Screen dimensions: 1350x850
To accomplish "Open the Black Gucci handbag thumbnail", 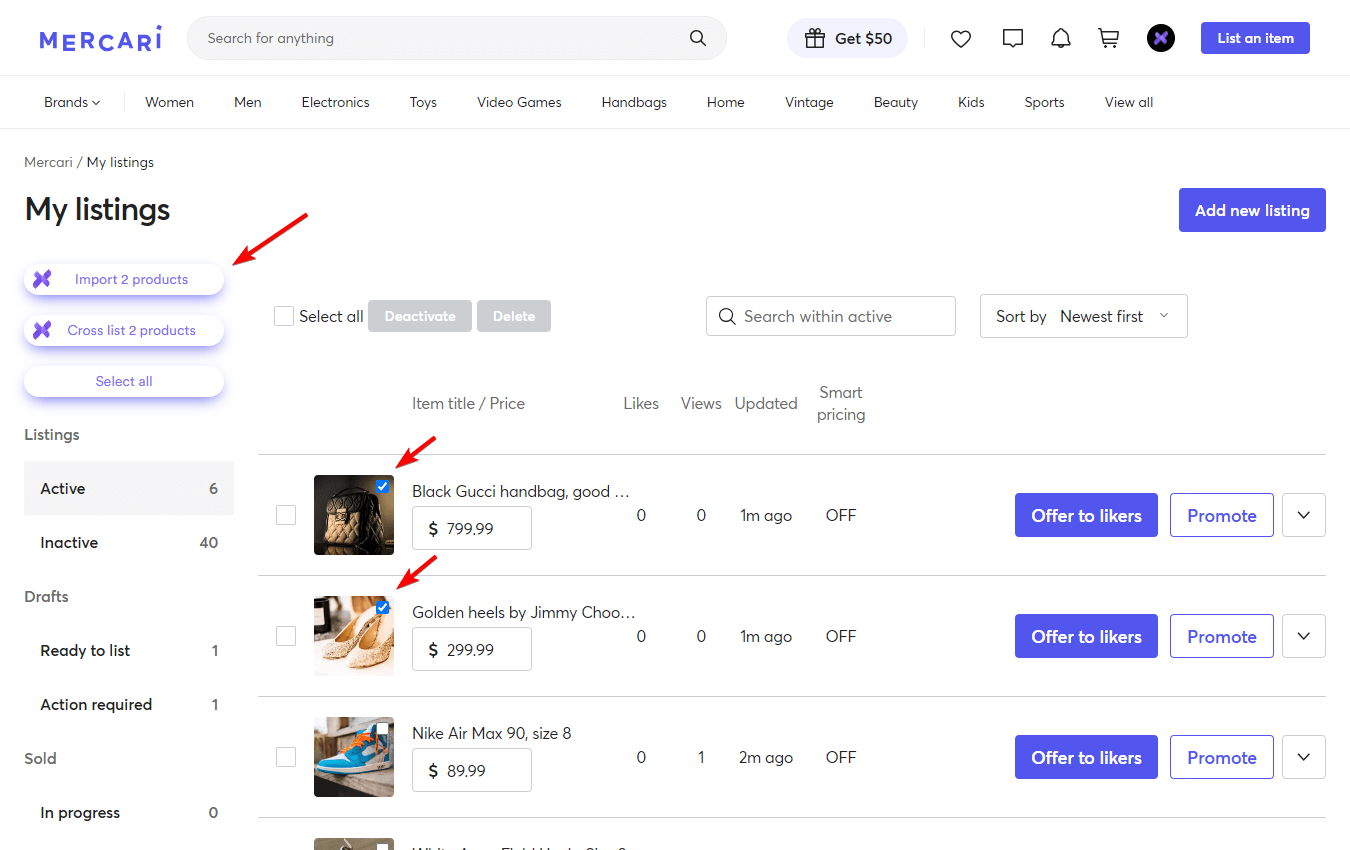I will click(x=354, y=515).
